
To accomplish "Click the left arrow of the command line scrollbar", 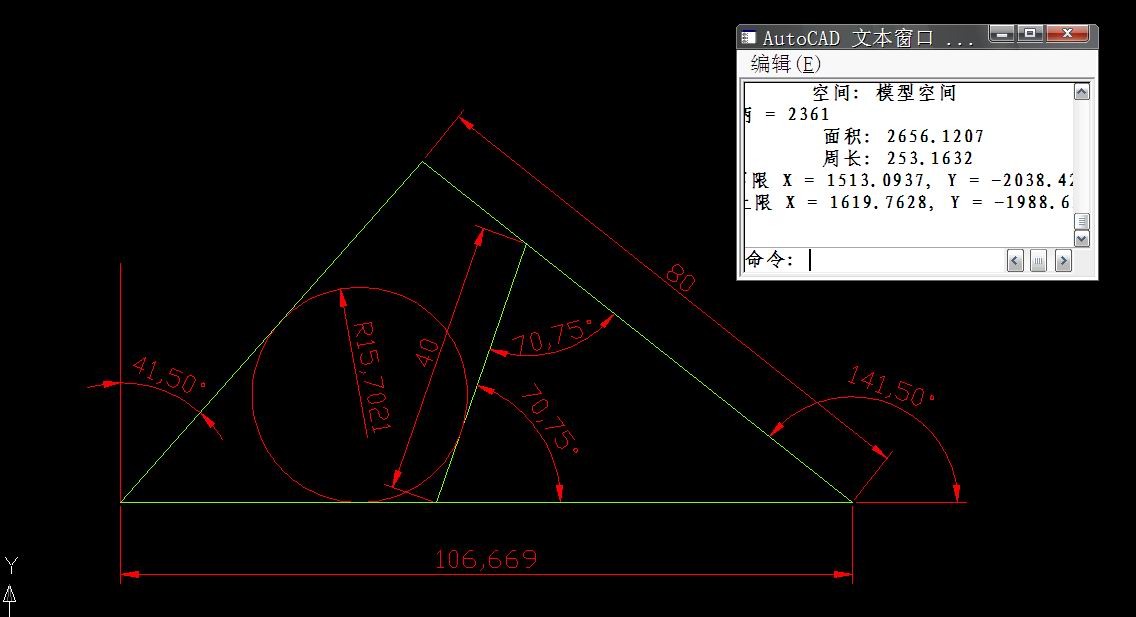I will [1015, 261].
